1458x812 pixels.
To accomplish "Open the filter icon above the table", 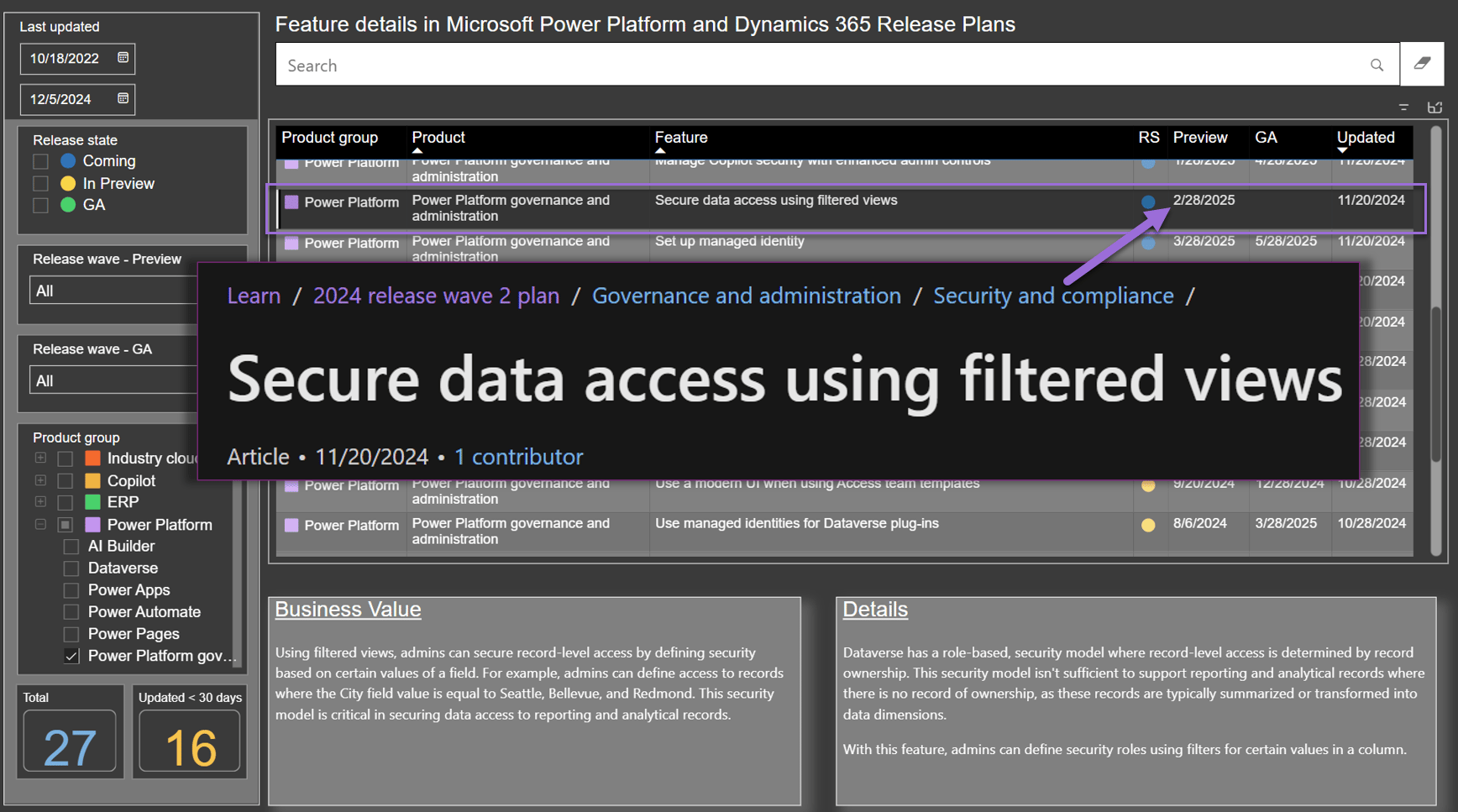I will (x=1403, y=107).
